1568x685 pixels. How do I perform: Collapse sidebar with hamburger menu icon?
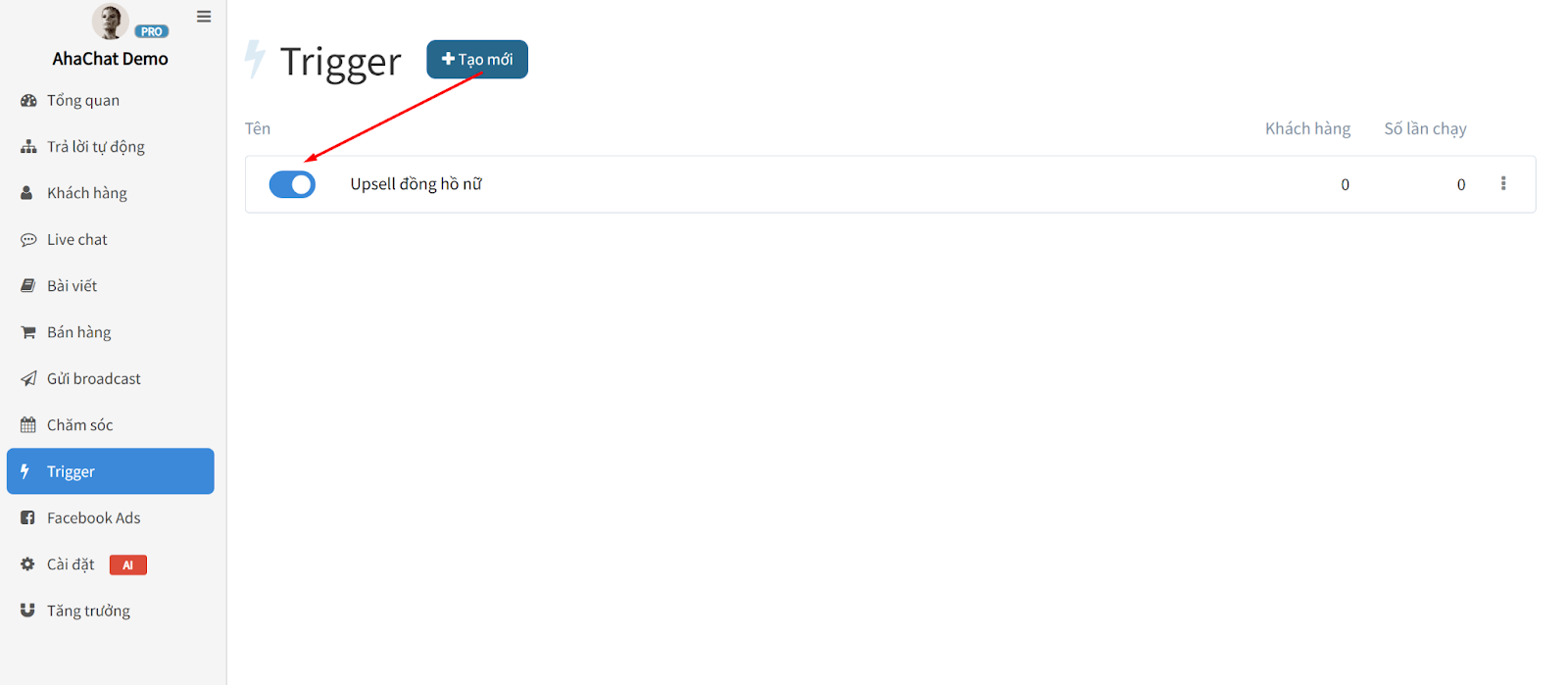click(x=204, y=17)
